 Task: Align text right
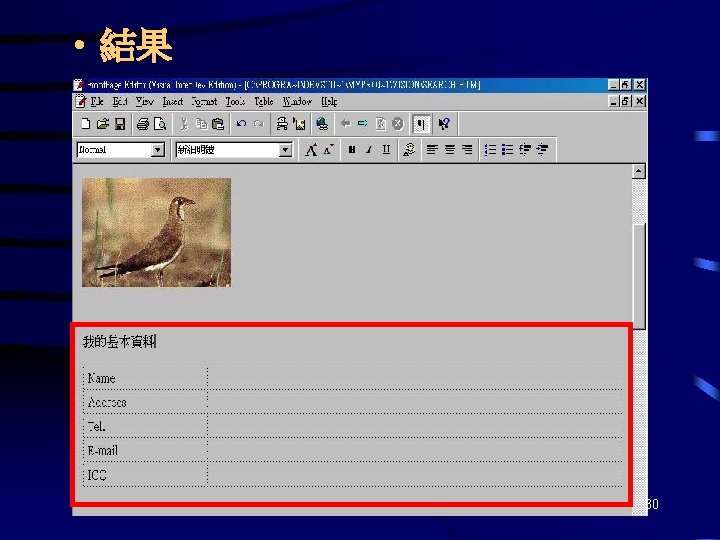(467, 150)
